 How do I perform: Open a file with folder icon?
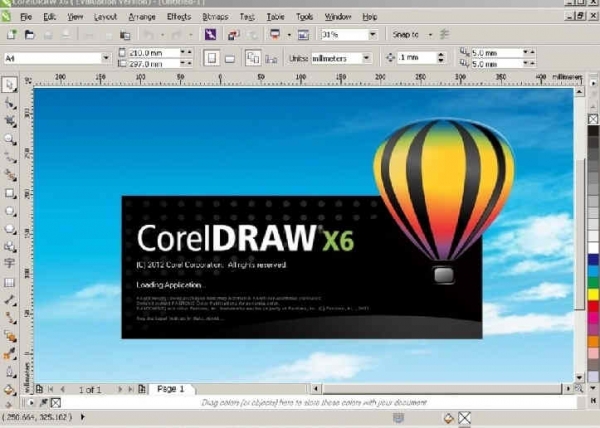(29, 35)
